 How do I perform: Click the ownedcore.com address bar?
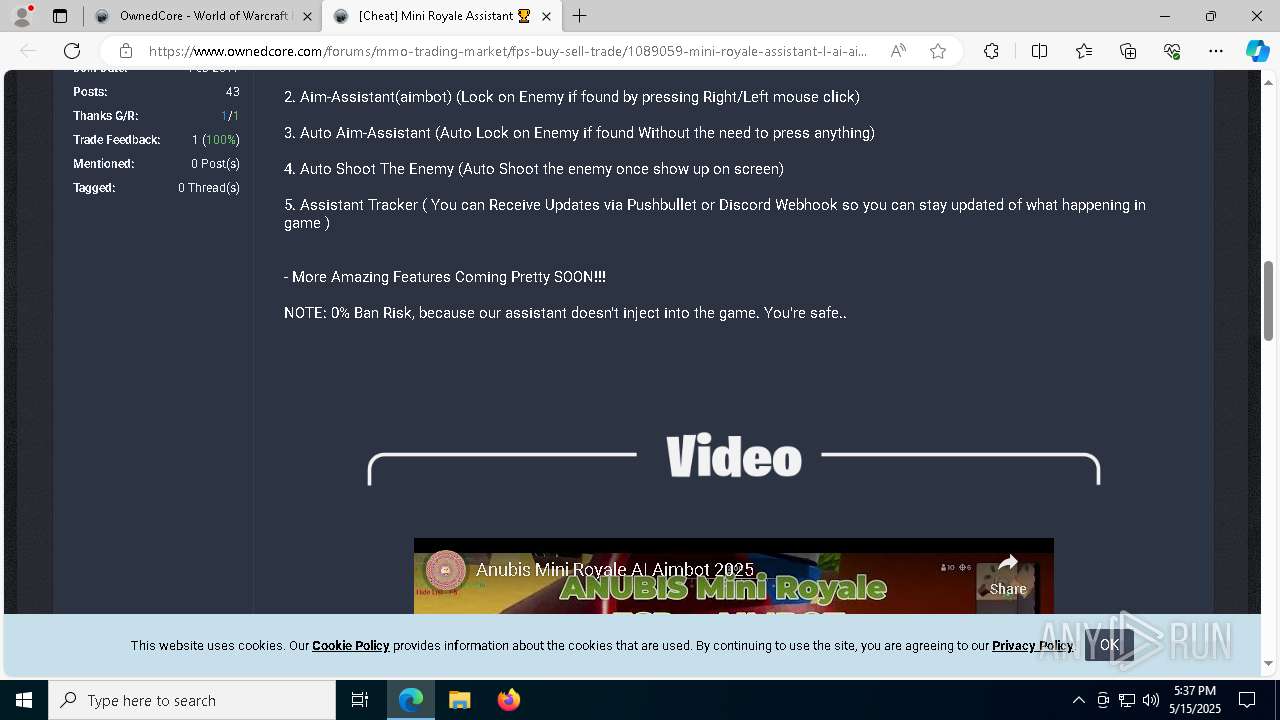pos(508,51)
